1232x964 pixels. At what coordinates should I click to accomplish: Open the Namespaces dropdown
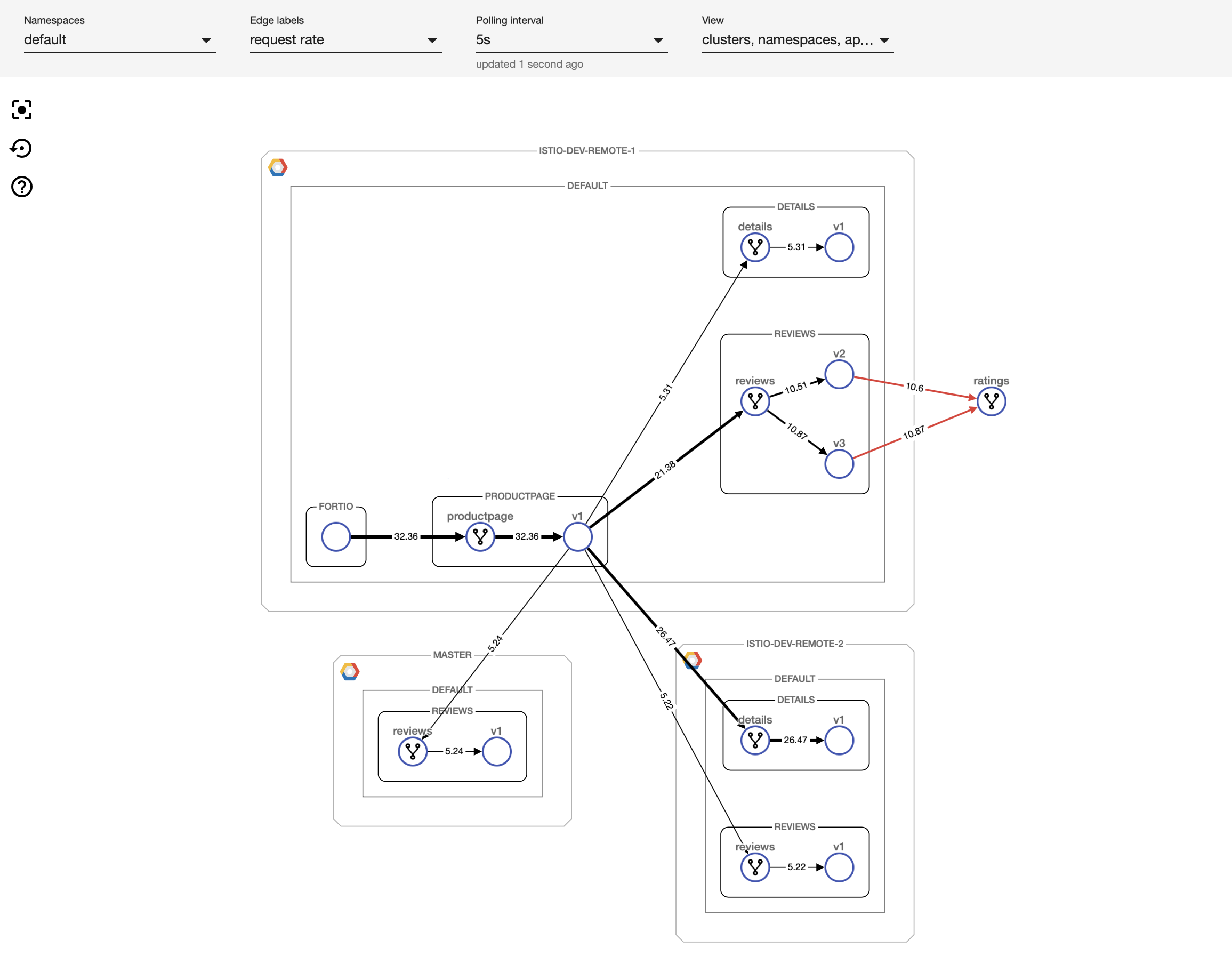tap(119, 40)
